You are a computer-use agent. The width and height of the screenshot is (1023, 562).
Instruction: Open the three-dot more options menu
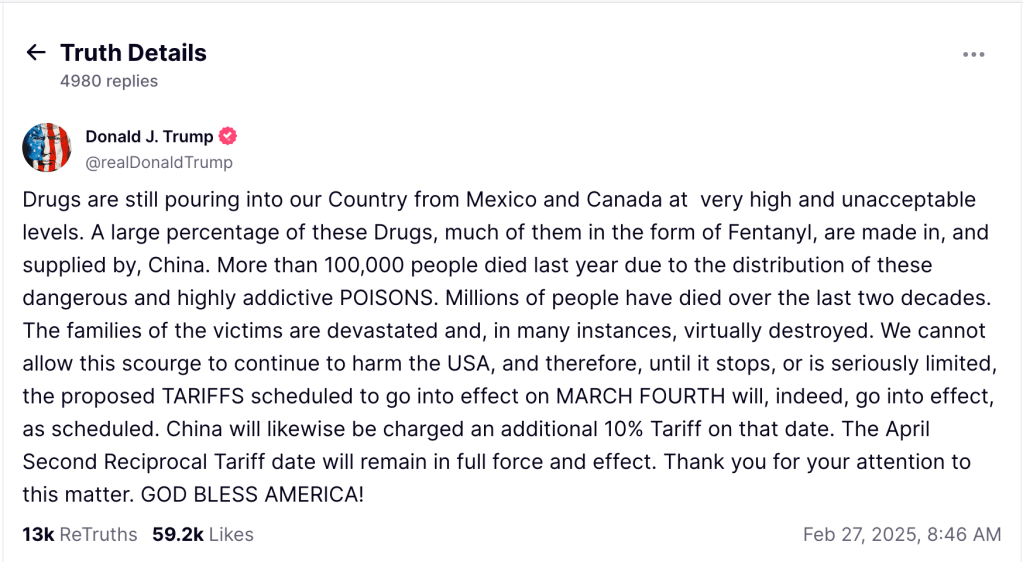973,54
